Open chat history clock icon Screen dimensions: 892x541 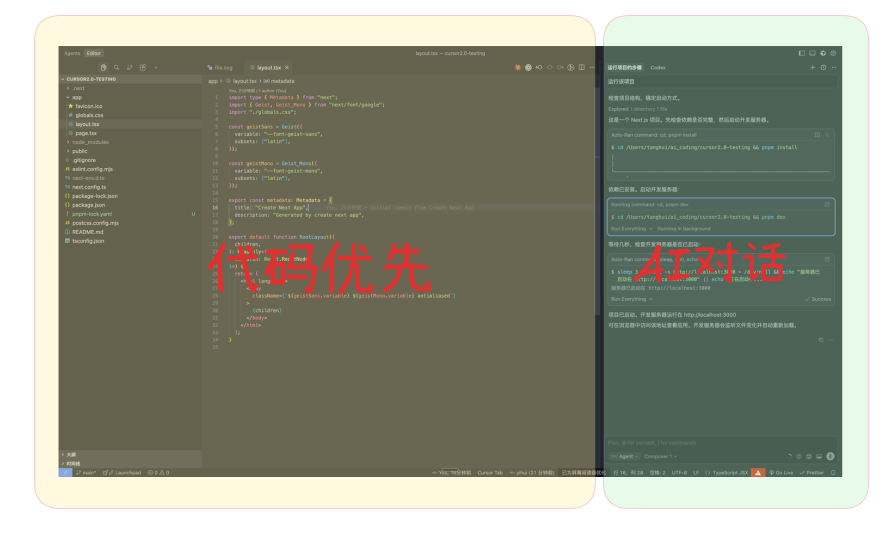coord(823,67)
